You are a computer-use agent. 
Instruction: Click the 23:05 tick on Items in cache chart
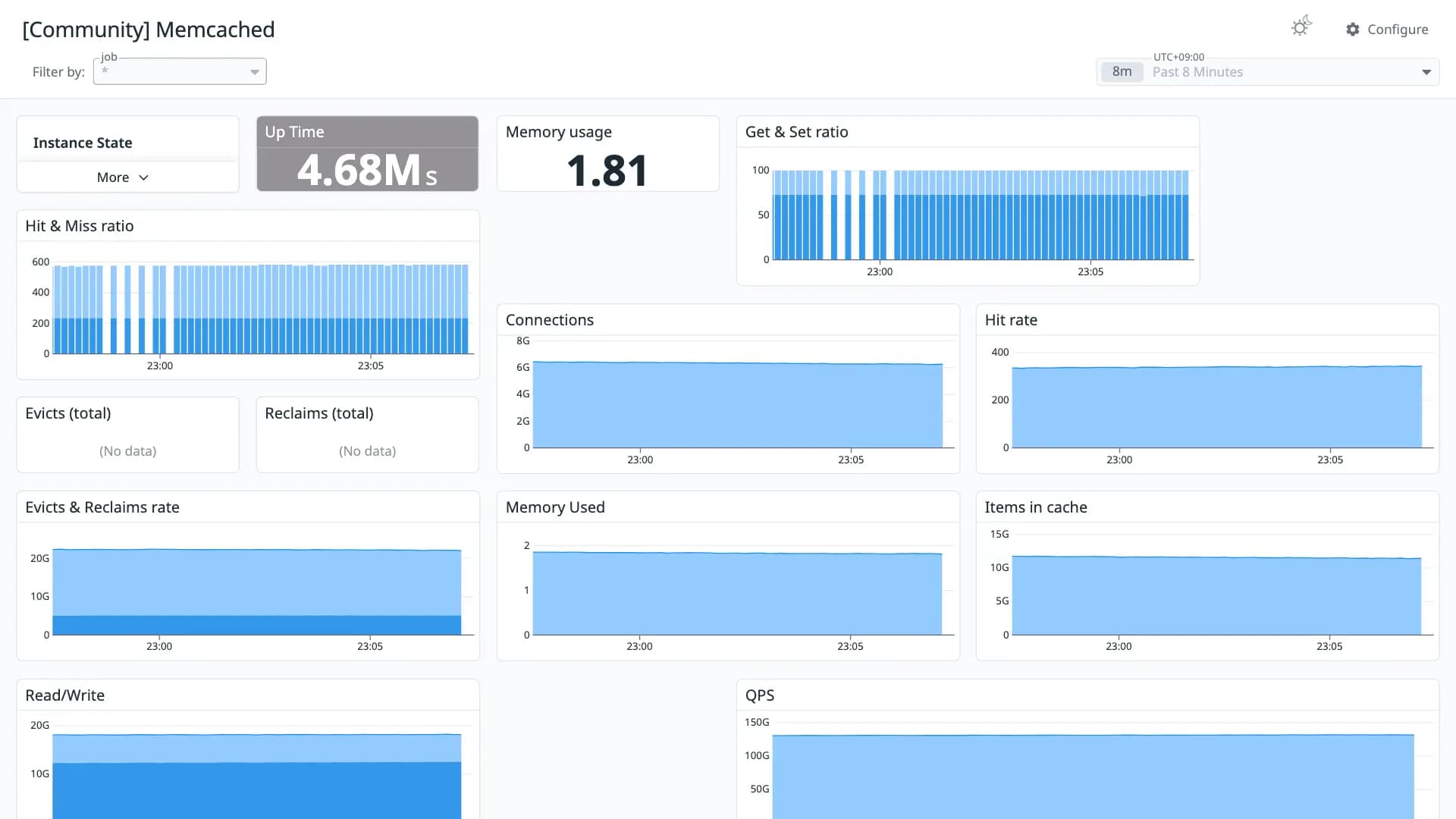1329,646
